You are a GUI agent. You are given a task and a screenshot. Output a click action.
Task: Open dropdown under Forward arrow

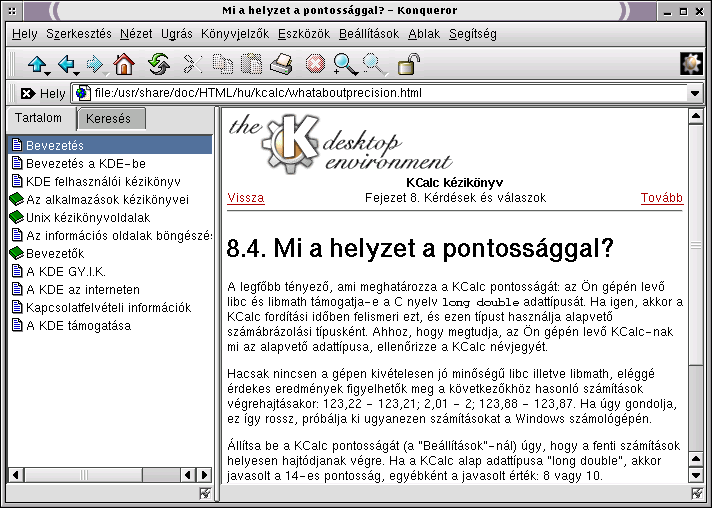pos(106,74)
